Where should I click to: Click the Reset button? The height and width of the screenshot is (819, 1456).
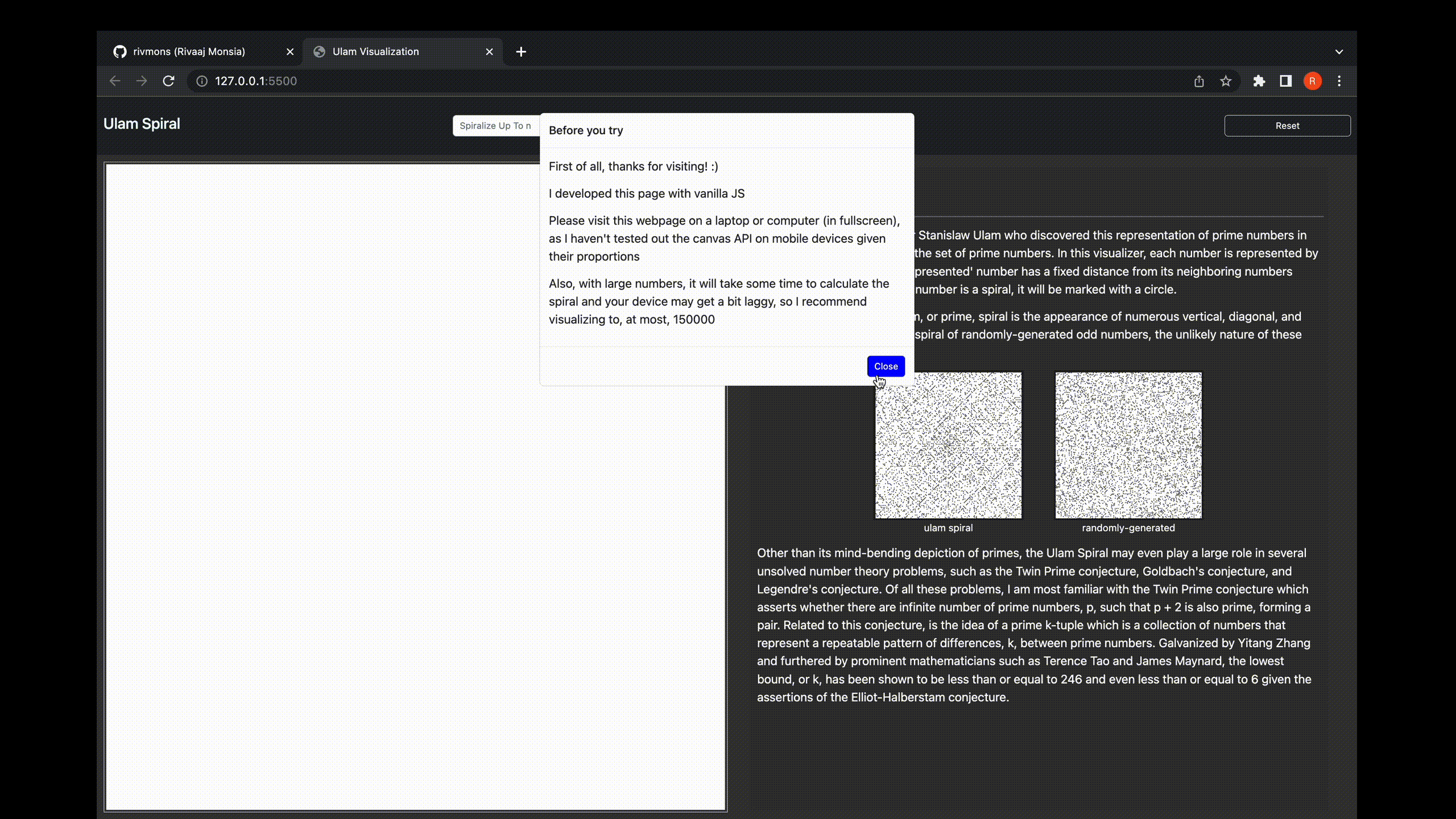(x=1287, y=125)
